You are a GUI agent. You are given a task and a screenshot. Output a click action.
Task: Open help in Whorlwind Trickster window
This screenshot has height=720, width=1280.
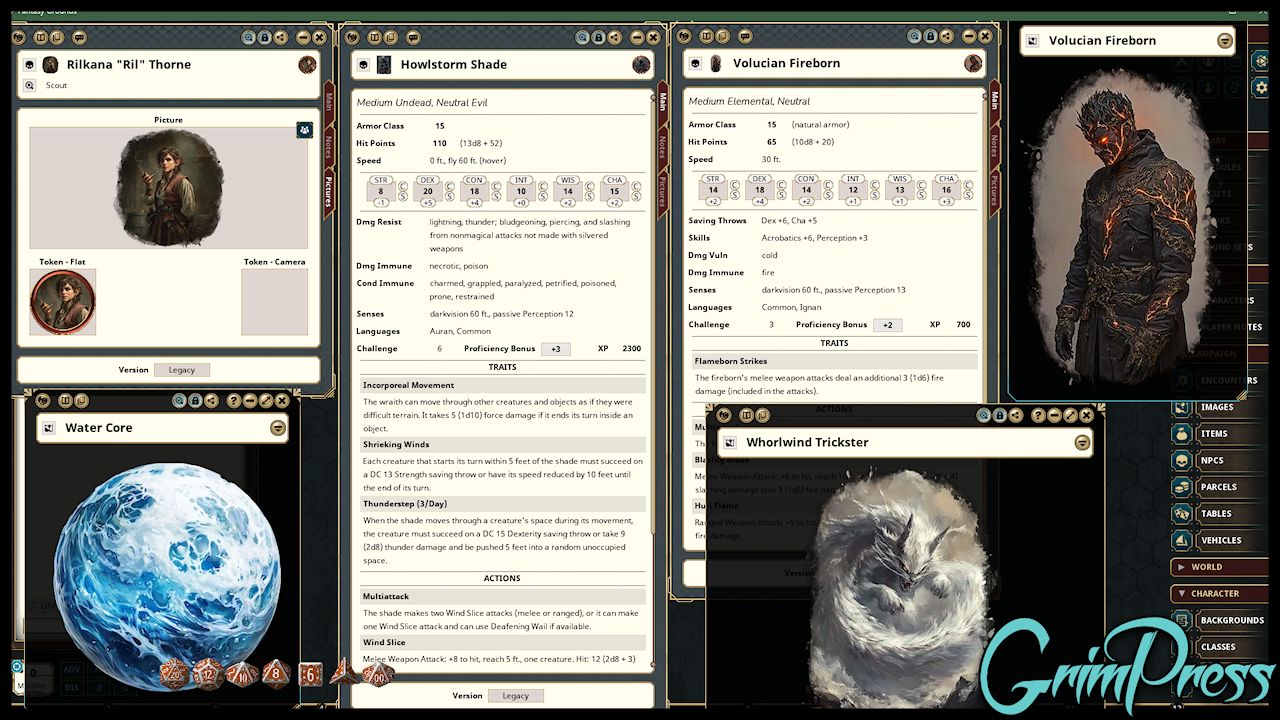click(1039, 415)
